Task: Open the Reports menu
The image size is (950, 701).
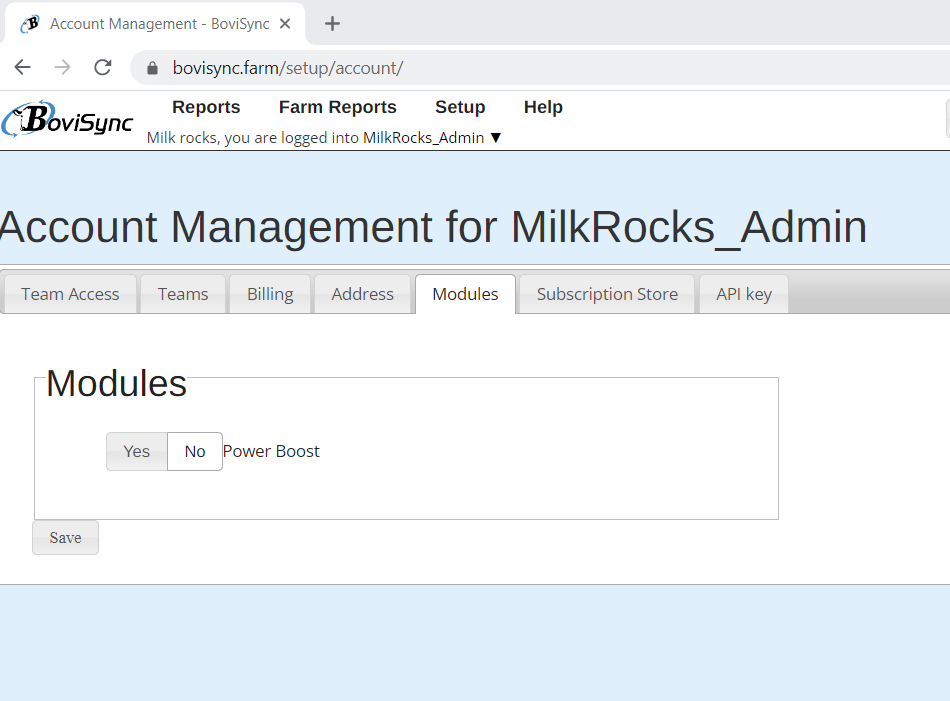Action: click(206, 107)
